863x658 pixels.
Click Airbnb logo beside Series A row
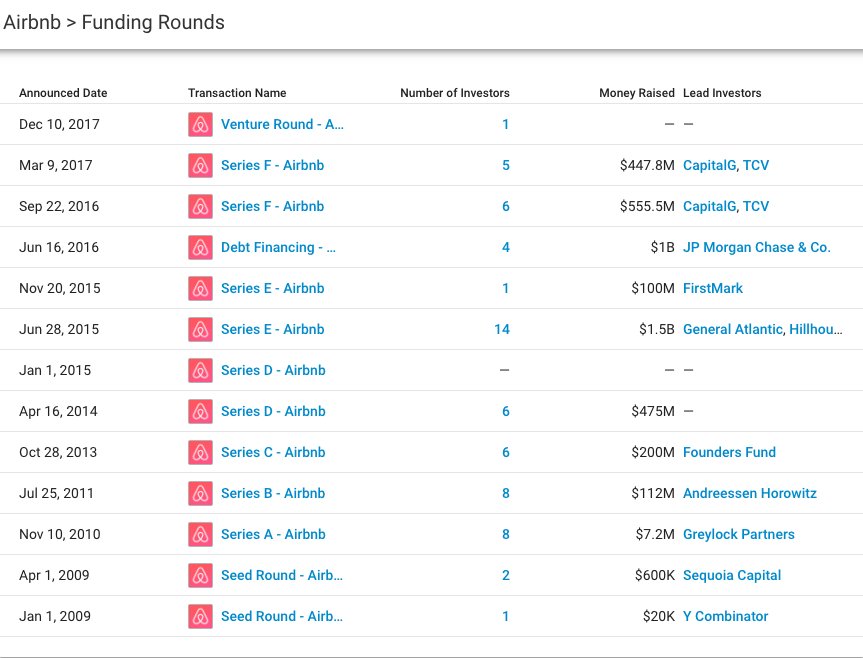click(x=200, y=535)
